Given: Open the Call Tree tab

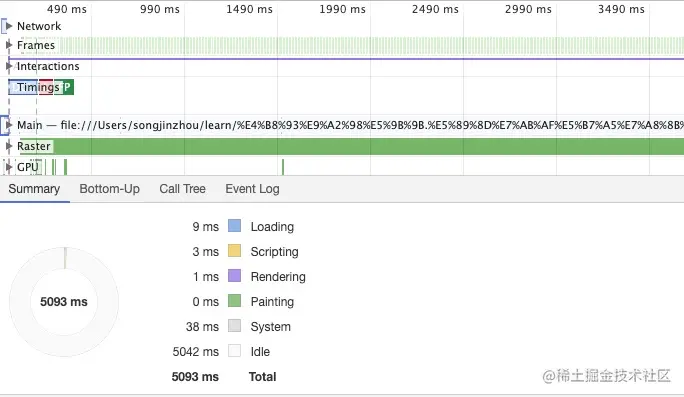Looking at the screenshot, I should click(x=182, y=189).
